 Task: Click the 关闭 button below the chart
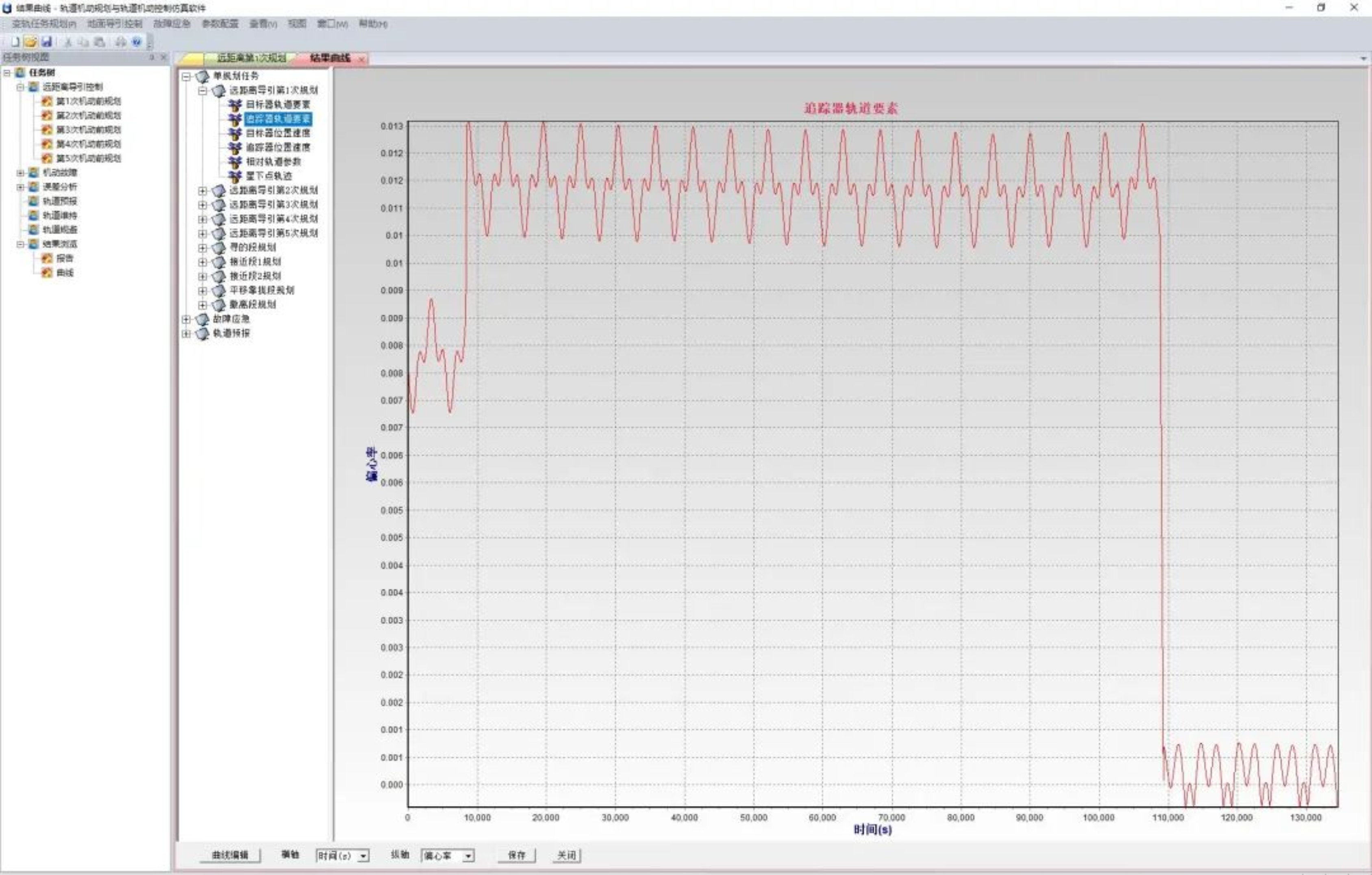(566, 855)
